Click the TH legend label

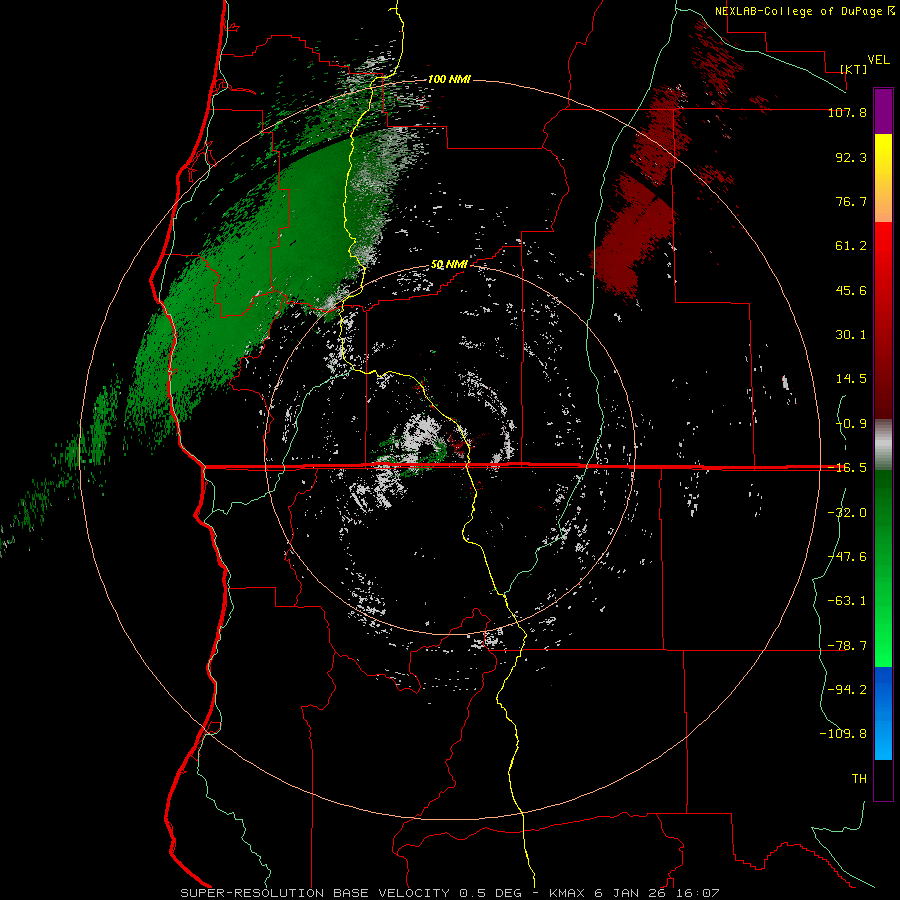[x=859, y=778]
